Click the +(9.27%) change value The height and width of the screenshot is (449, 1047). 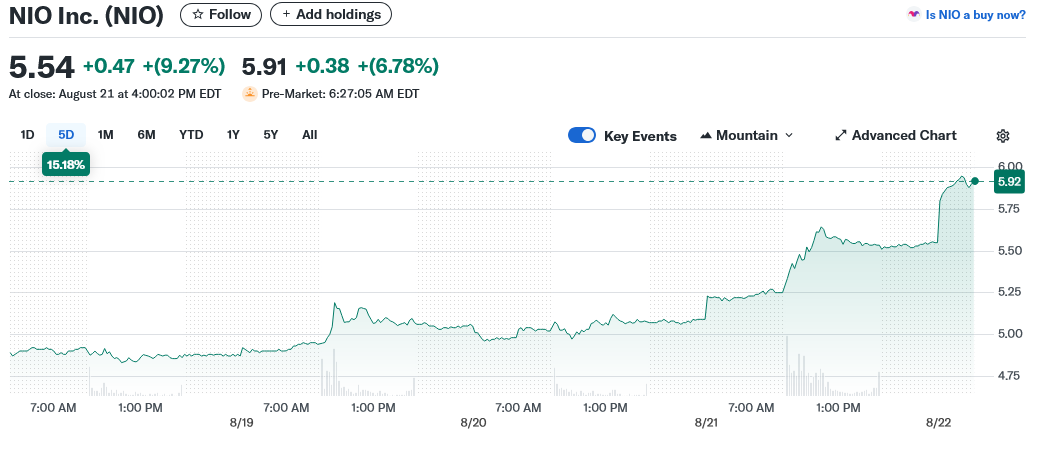182,66
